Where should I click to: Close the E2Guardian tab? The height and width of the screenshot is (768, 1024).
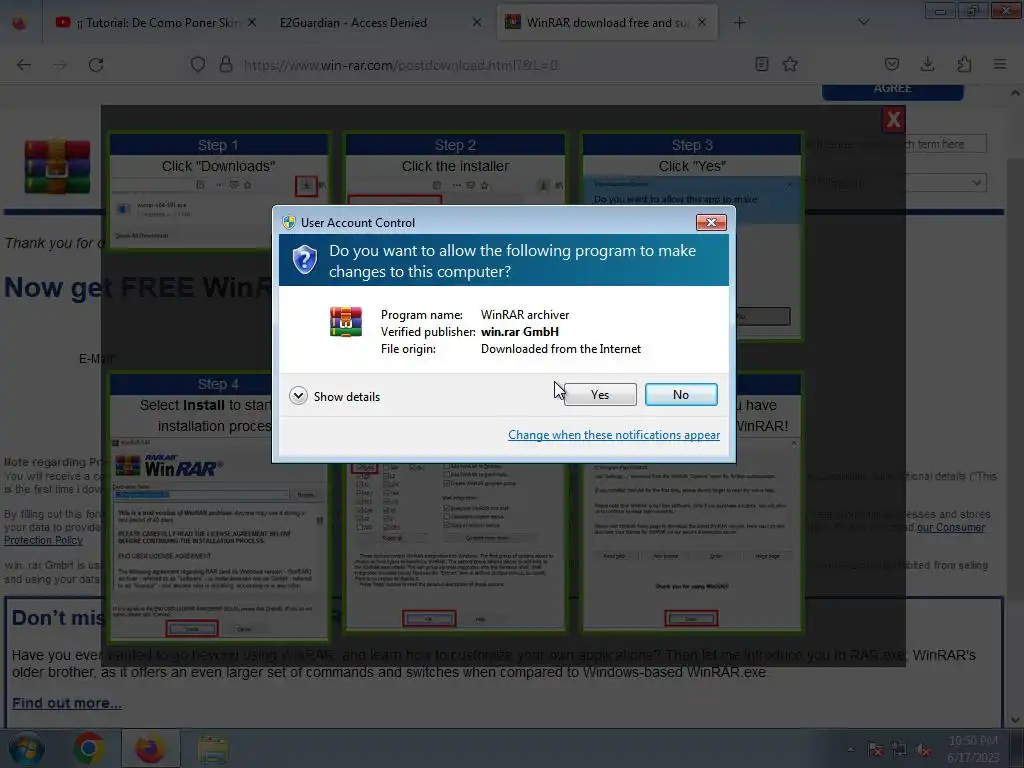click(x=477, y=22)
